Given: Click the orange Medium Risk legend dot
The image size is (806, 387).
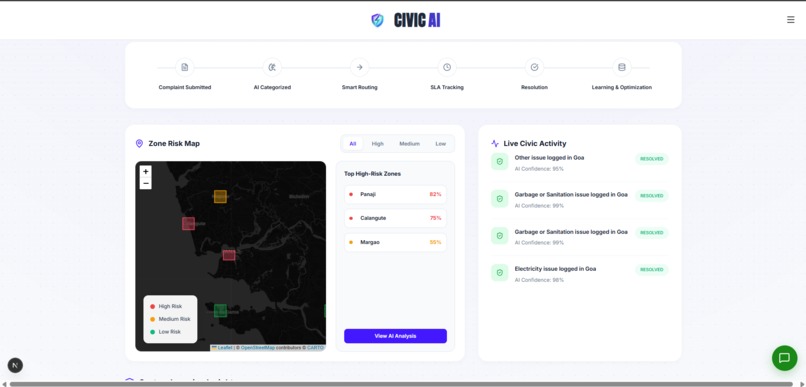Looking at the screenshot, I should tap(152, 319).
